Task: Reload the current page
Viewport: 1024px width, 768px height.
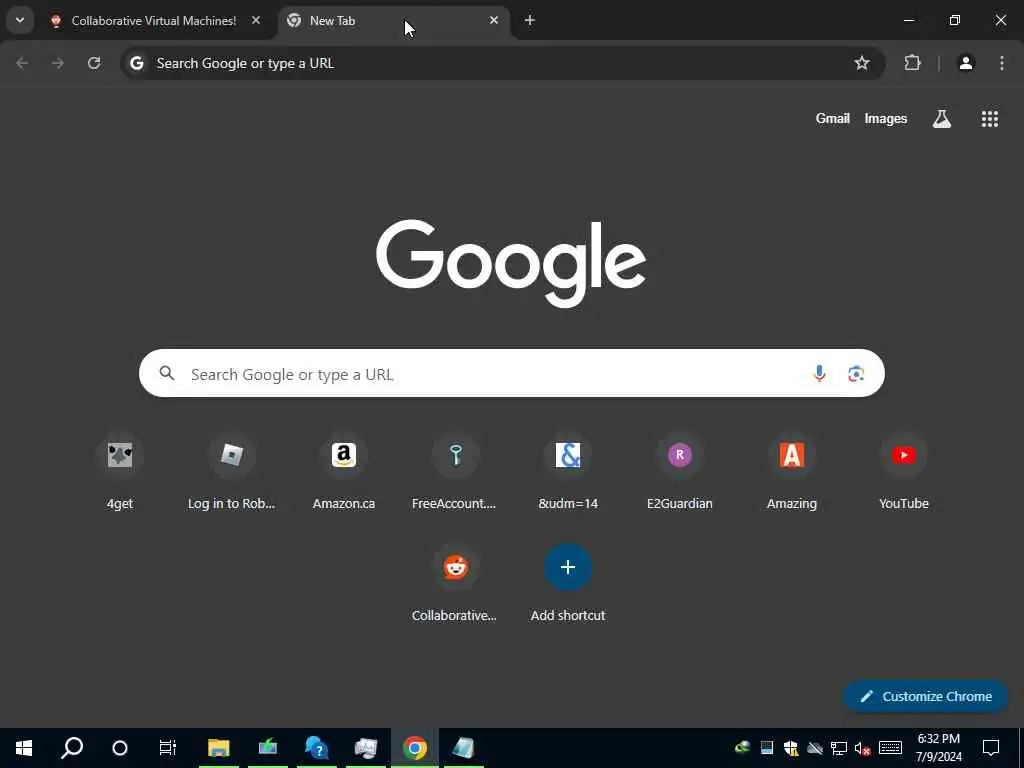Action: (94, 63)
